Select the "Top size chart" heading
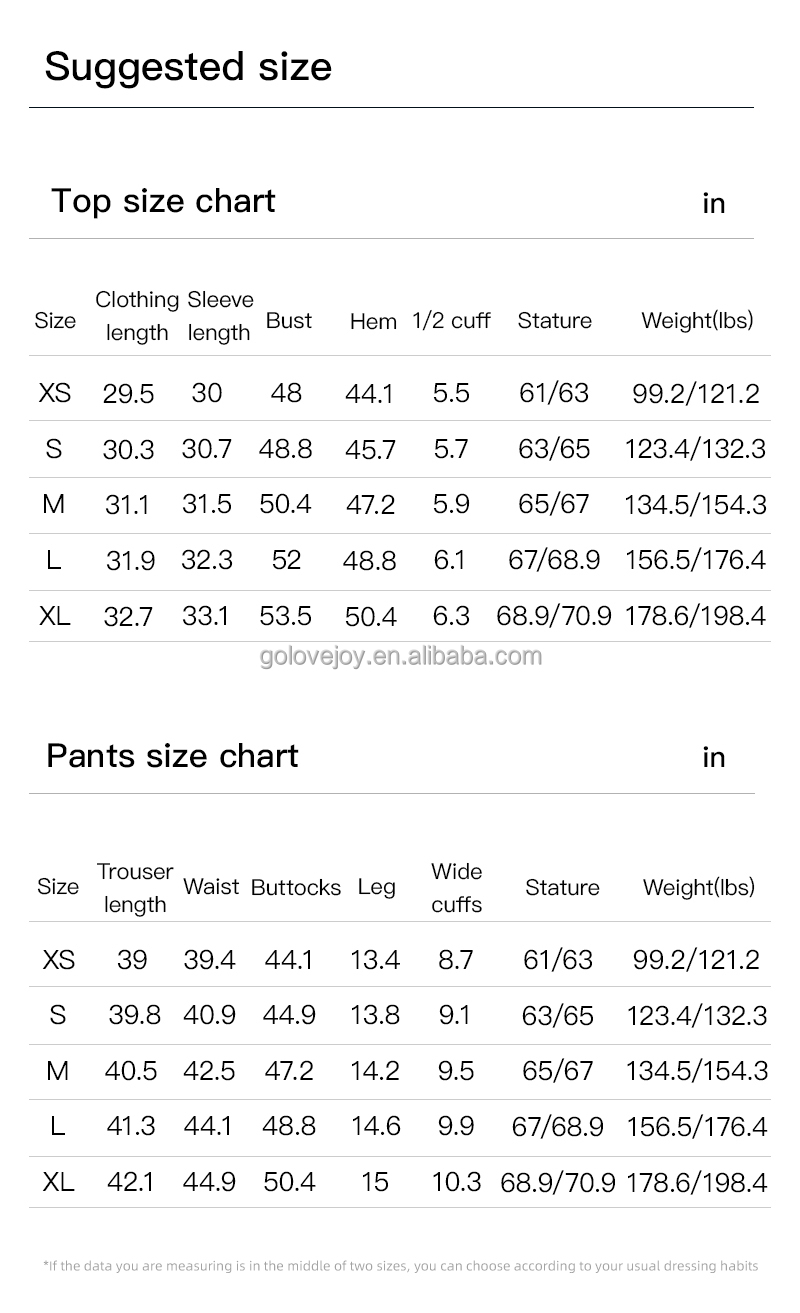The width and height of the screenshot is (800, 1313). 163,201
